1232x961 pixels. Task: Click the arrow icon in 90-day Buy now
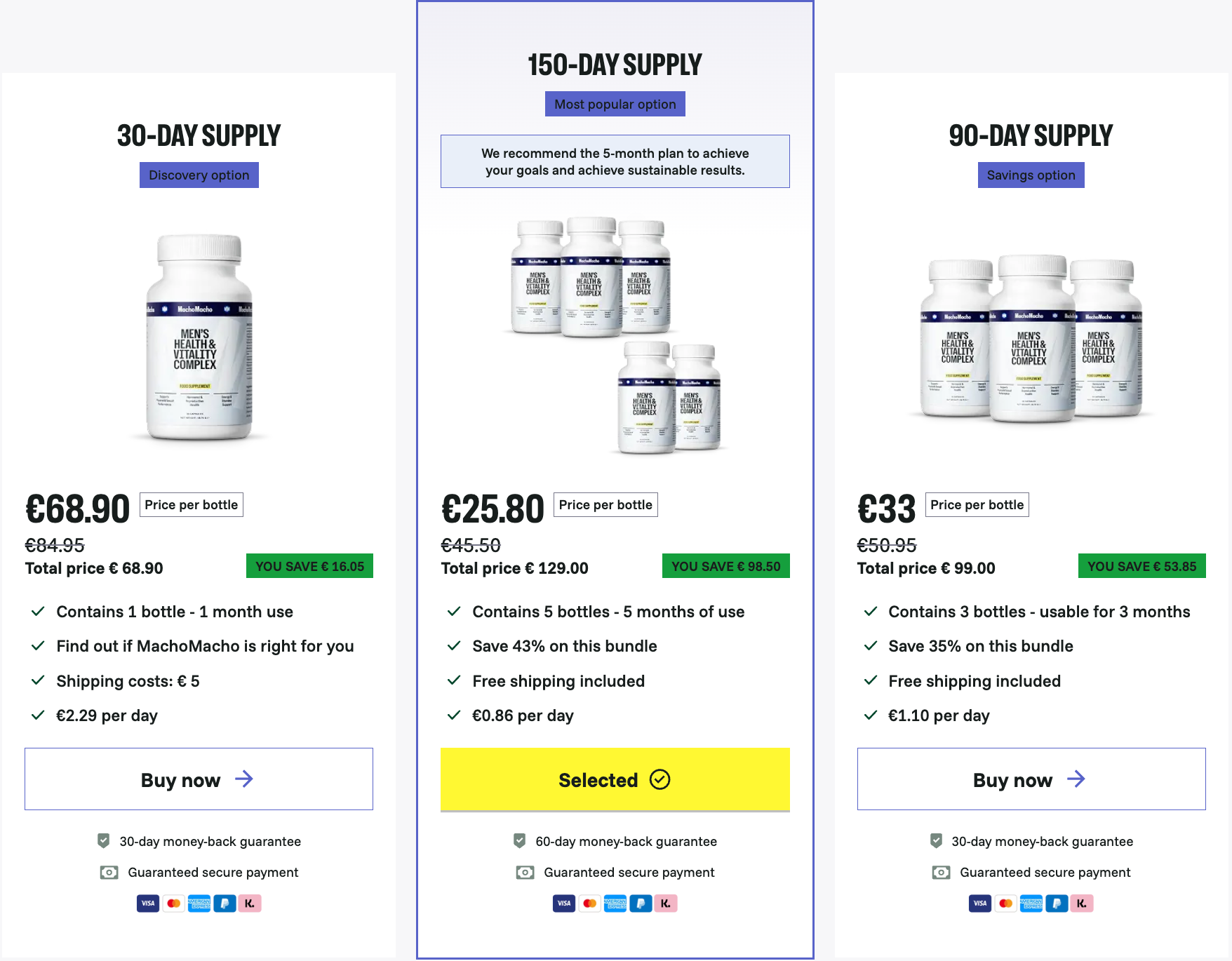coord(1076,779)
